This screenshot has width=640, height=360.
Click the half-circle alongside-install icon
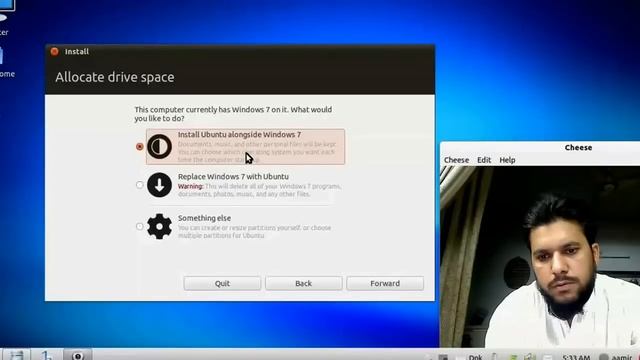coord(159,146)
